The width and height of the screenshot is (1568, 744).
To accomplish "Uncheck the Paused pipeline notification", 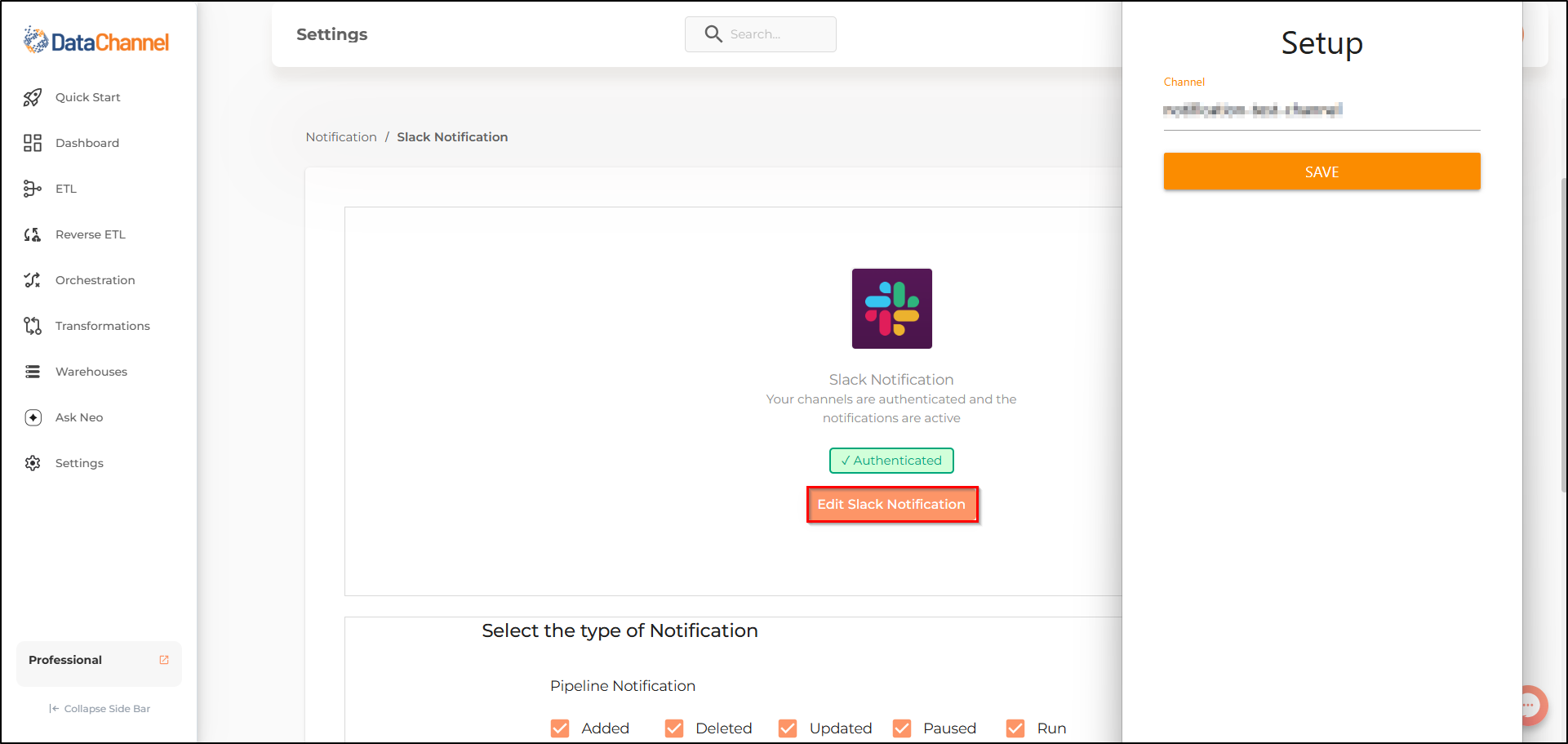I will pyautogui.click(x=902, y=728).
